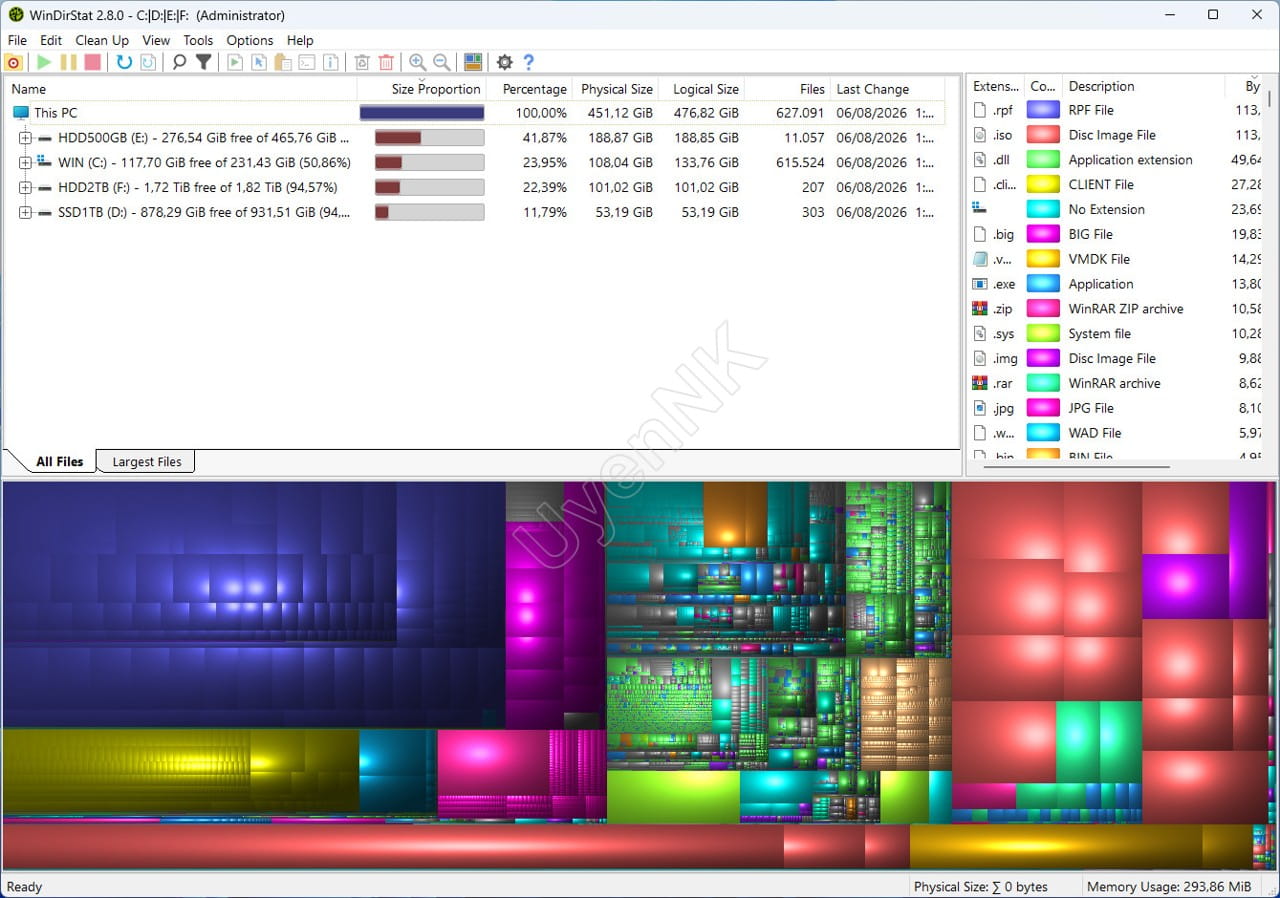The width and height of the screenshot is (1280, 898).
Task: Select the All Files tab
Action: [x=59, y=461]
